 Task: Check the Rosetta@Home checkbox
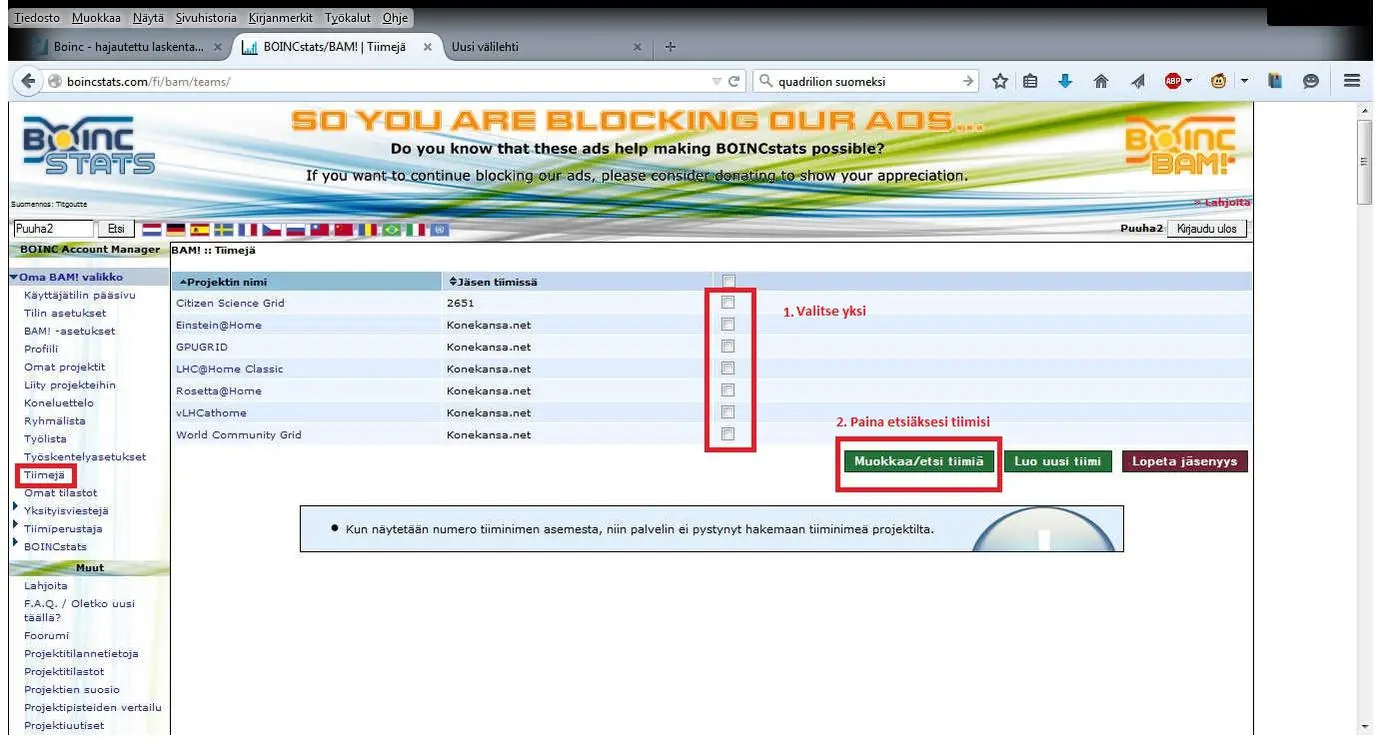pyautogui.click(x=728, y=390)
